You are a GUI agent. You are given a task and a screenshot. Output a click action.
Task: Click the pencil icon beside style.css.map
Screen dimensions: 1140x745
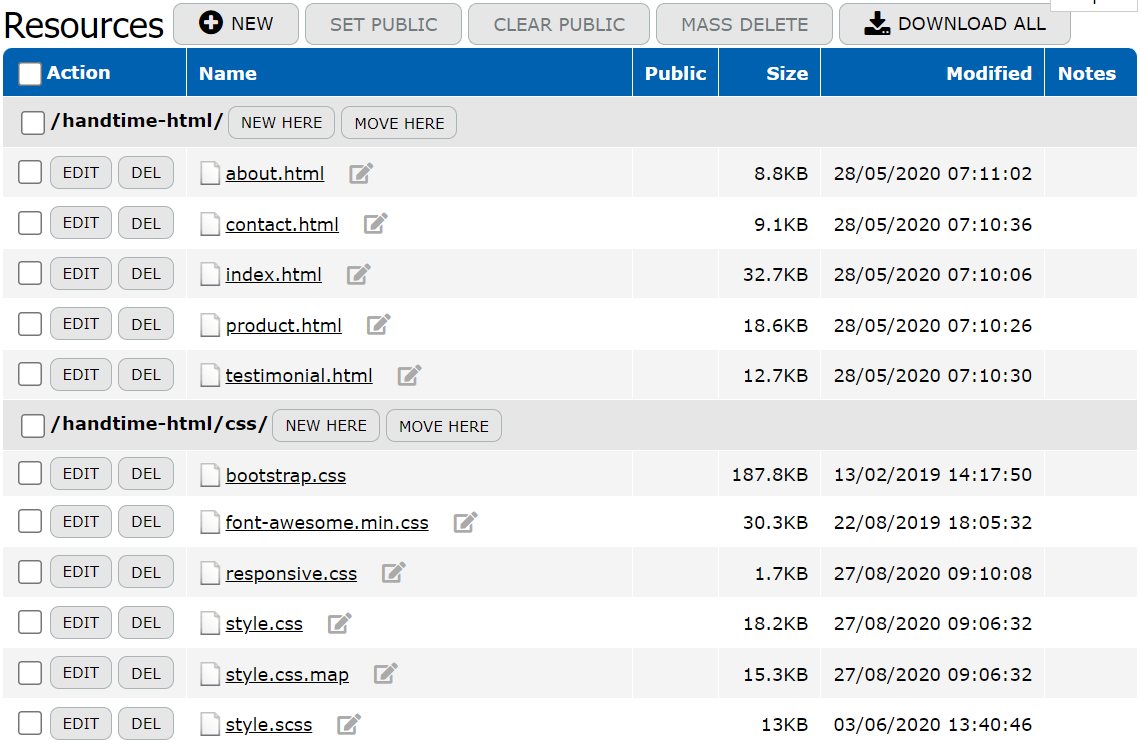[385, 674]
